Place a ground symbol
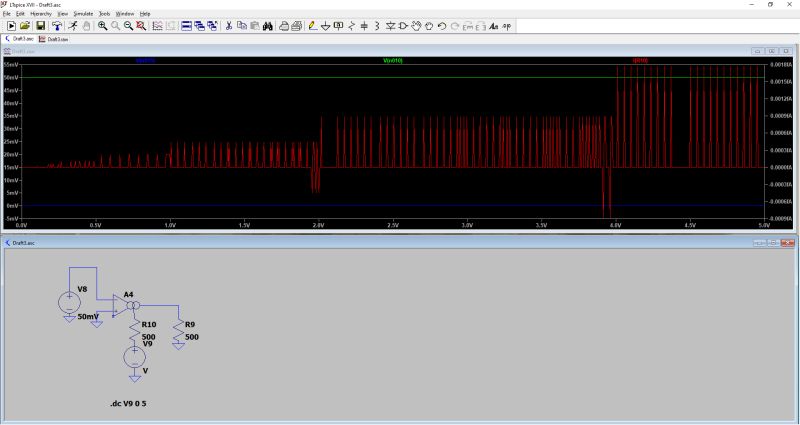The image size is (800, 425). coord(326,26)
